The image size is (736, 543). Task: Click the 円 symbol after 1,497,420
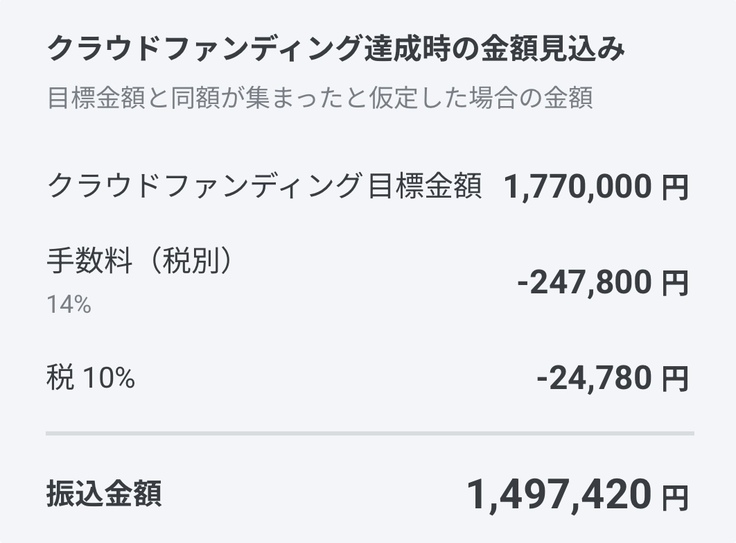pyautogui.click(x=675, y=494)
